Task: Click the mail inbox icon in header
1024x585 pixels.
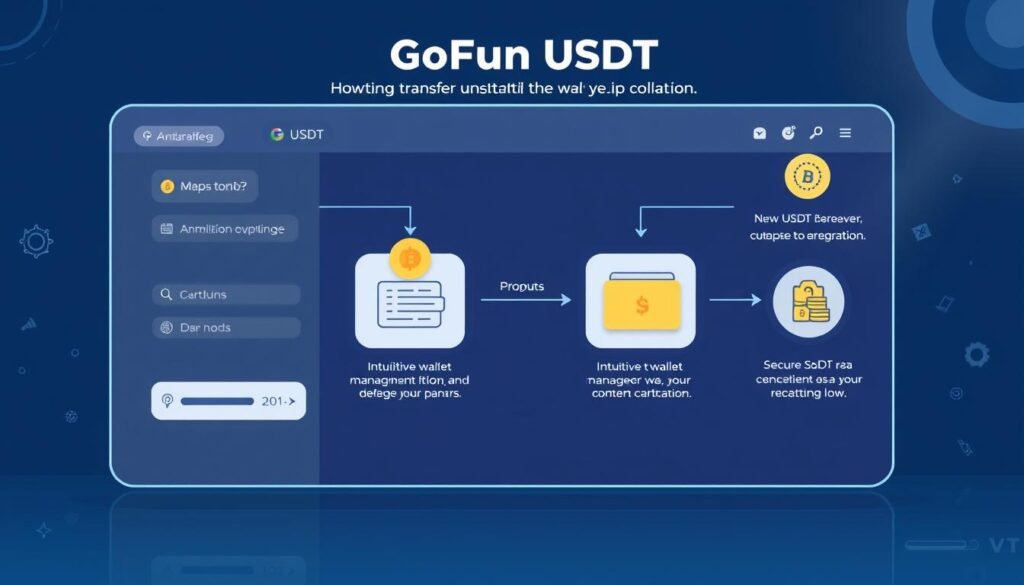Action: point(760,133)
